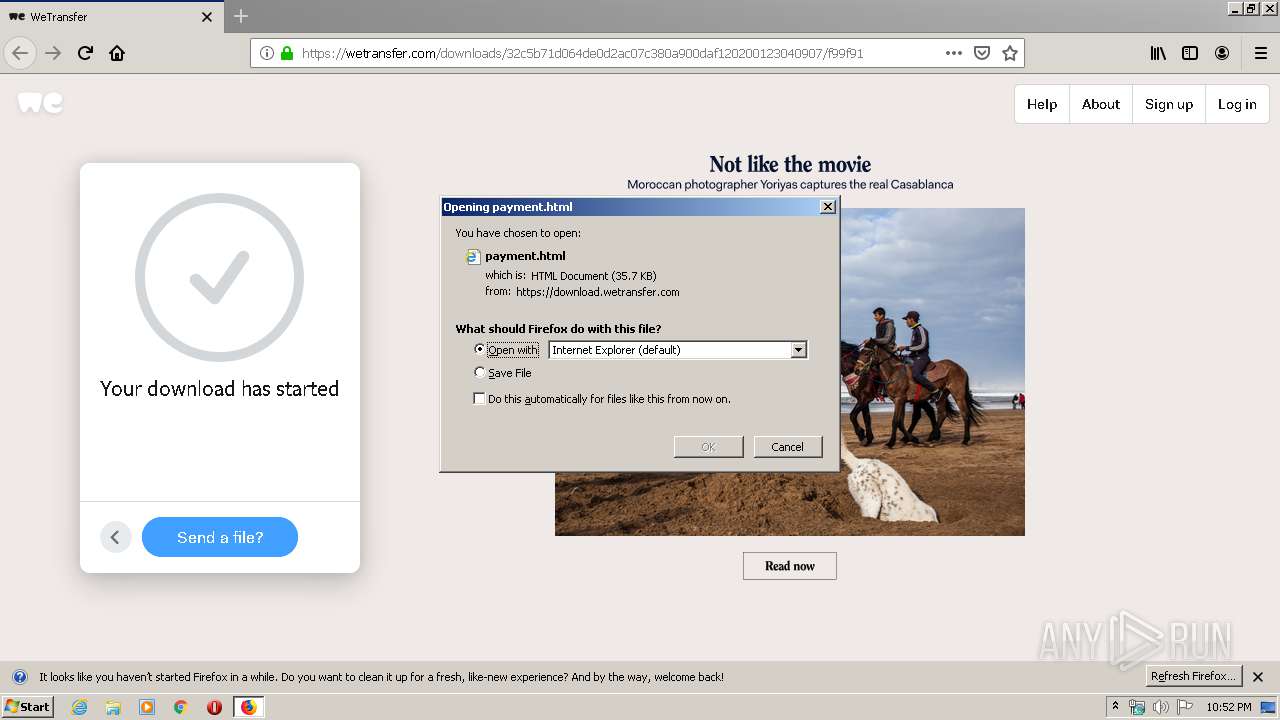Open page actions three-dot menu
The image size is (1280, 720).
point(954,53)
